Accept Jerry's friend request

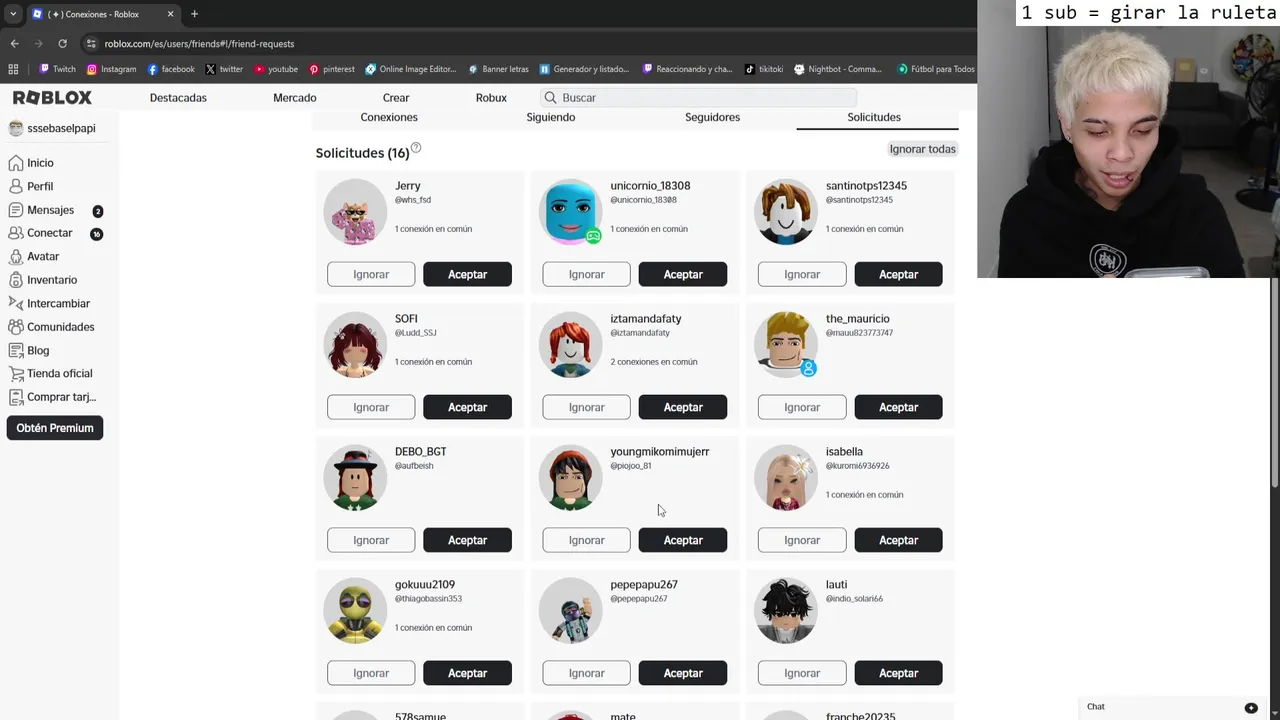click(467, 274)
